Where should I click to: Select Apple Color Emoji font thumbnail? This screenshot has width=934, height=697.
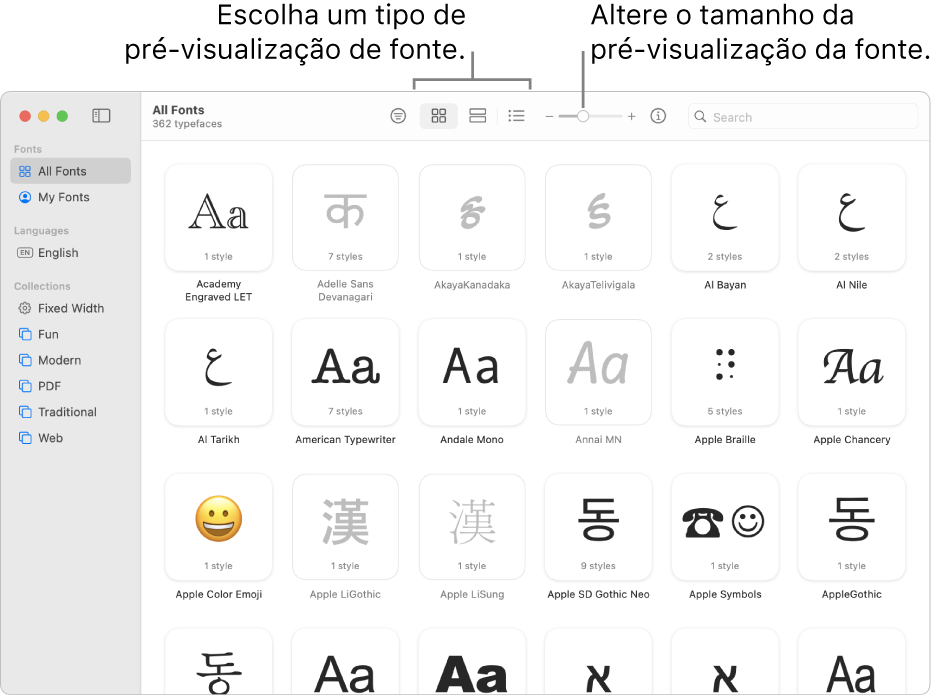[x=219, y=527]
